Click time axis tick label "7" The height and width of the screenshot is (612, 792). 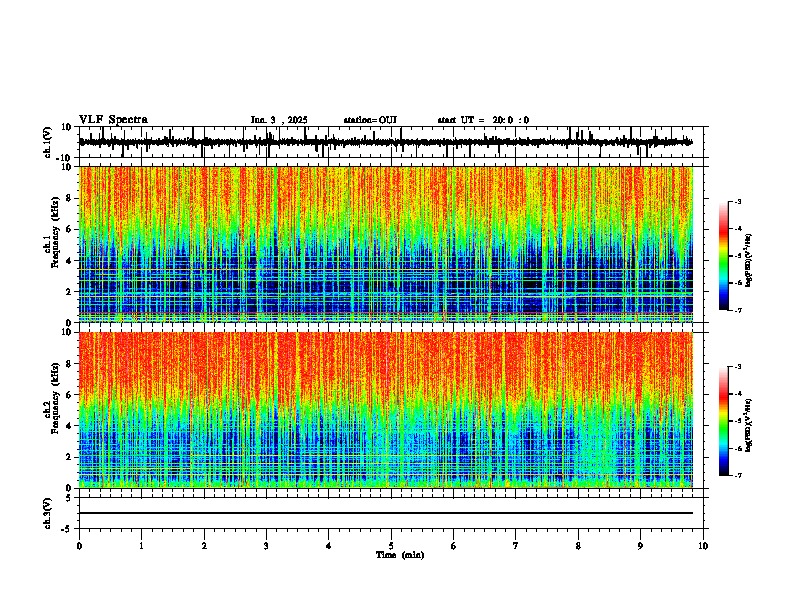click(x=516, y=546)
